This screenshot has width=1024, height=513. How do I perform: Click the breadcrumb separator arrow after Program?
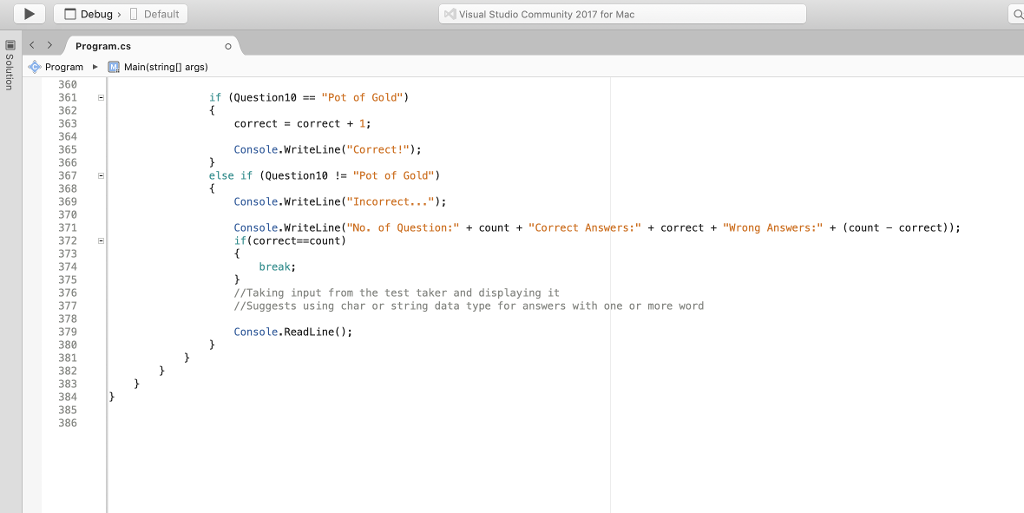95,67
